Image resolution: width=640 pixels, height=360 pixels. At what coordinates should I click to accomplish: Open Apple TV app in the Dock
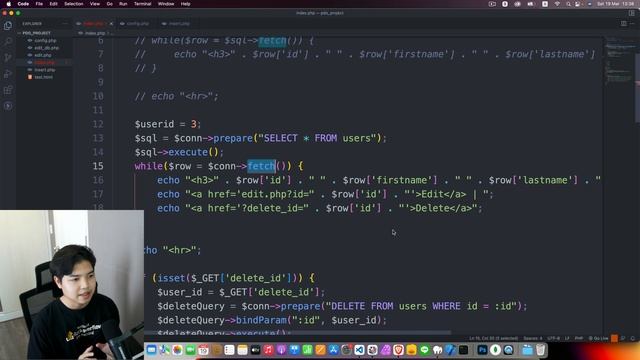click(255, 350)
